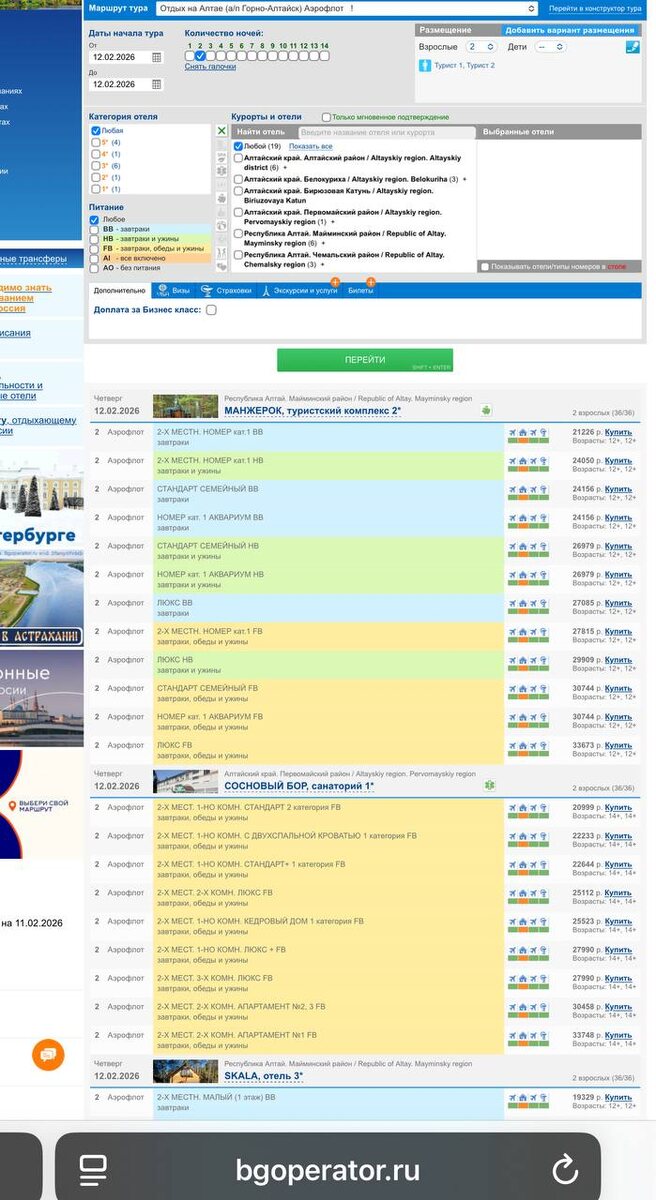The width and height of the screenshot is (656, 1200).
Task: Expand Белокуриха resort plus sign
Action: (x=464, y=179)
